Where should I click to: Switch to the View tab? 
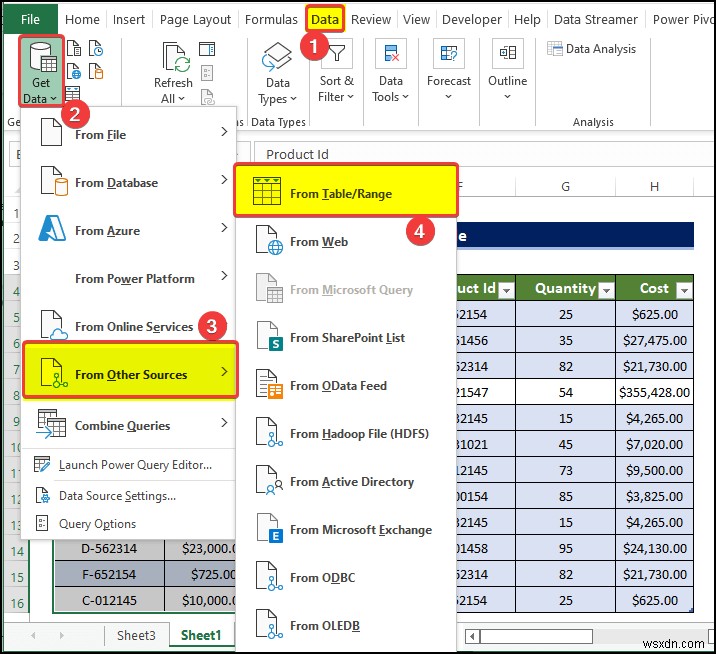pos(416,19)
